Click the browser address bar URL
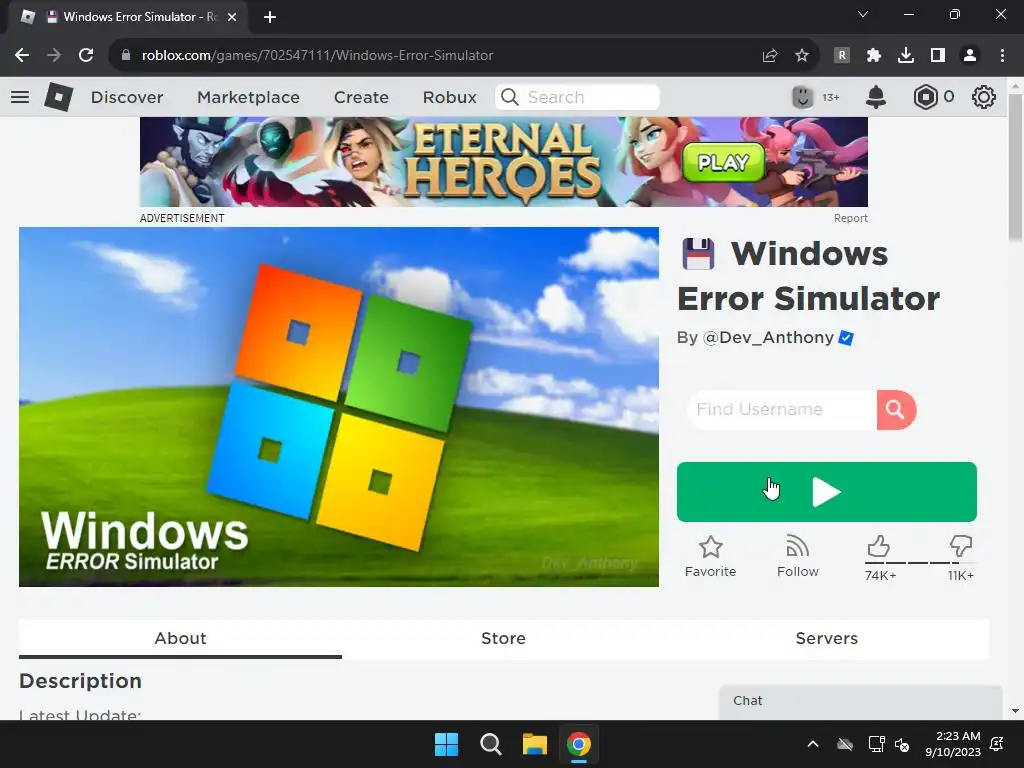 [317, 56]
